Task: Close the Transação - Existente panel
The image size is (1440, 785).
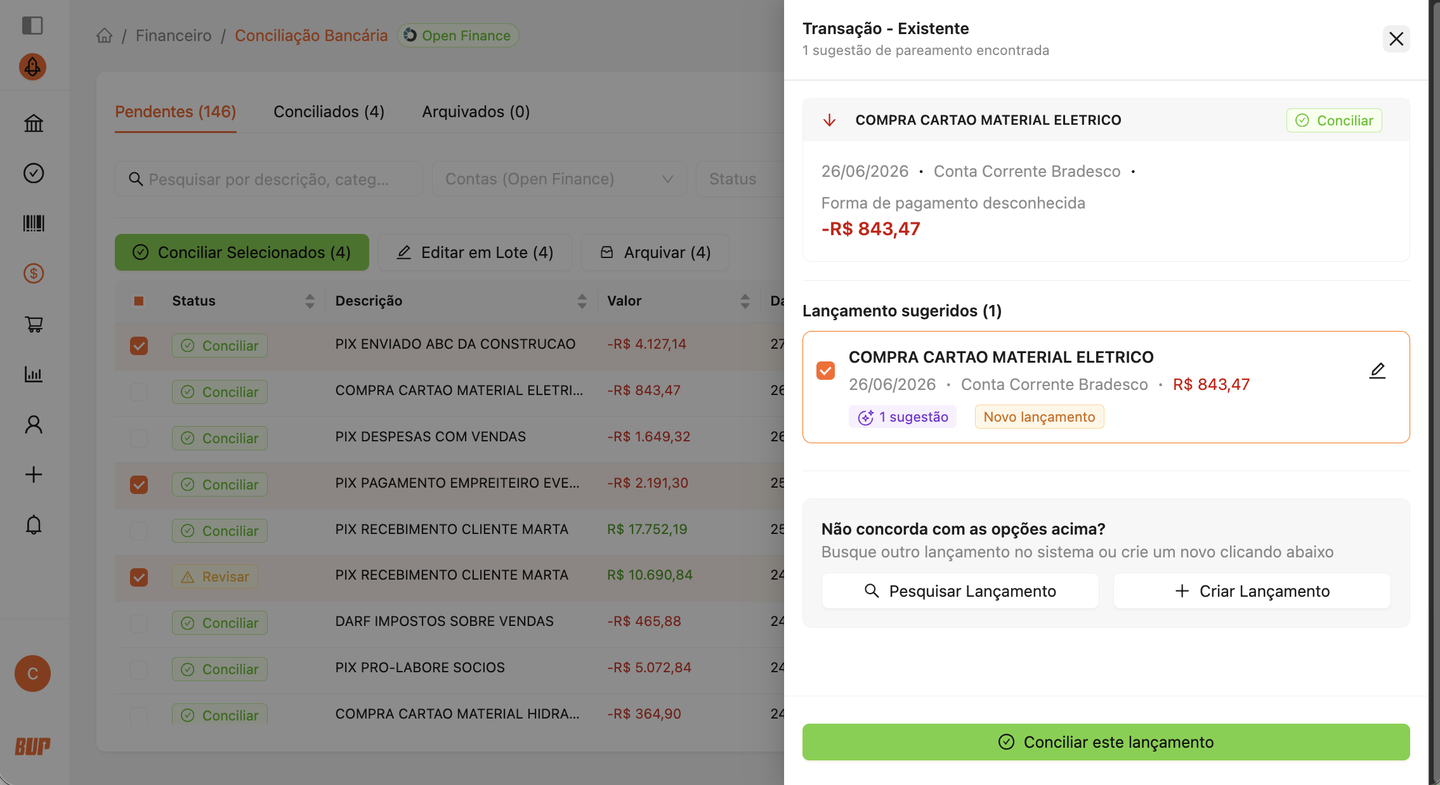Action: point(1397,39)
